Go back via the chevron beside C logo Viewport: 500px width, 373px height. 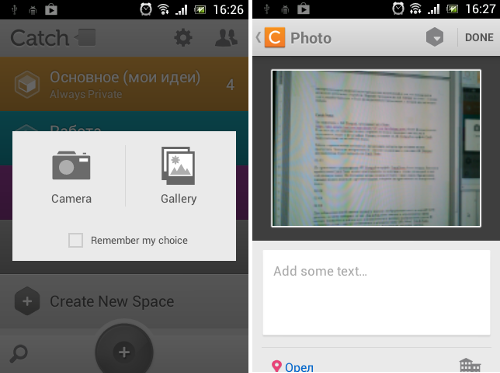[258, 37]
